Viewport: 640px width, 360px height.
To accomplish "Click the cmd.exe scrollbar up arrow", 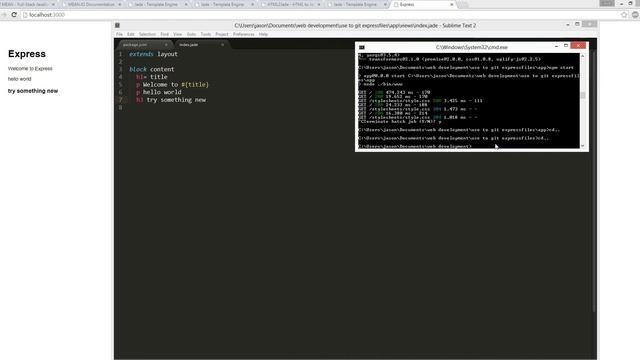I will click(582, 56).
